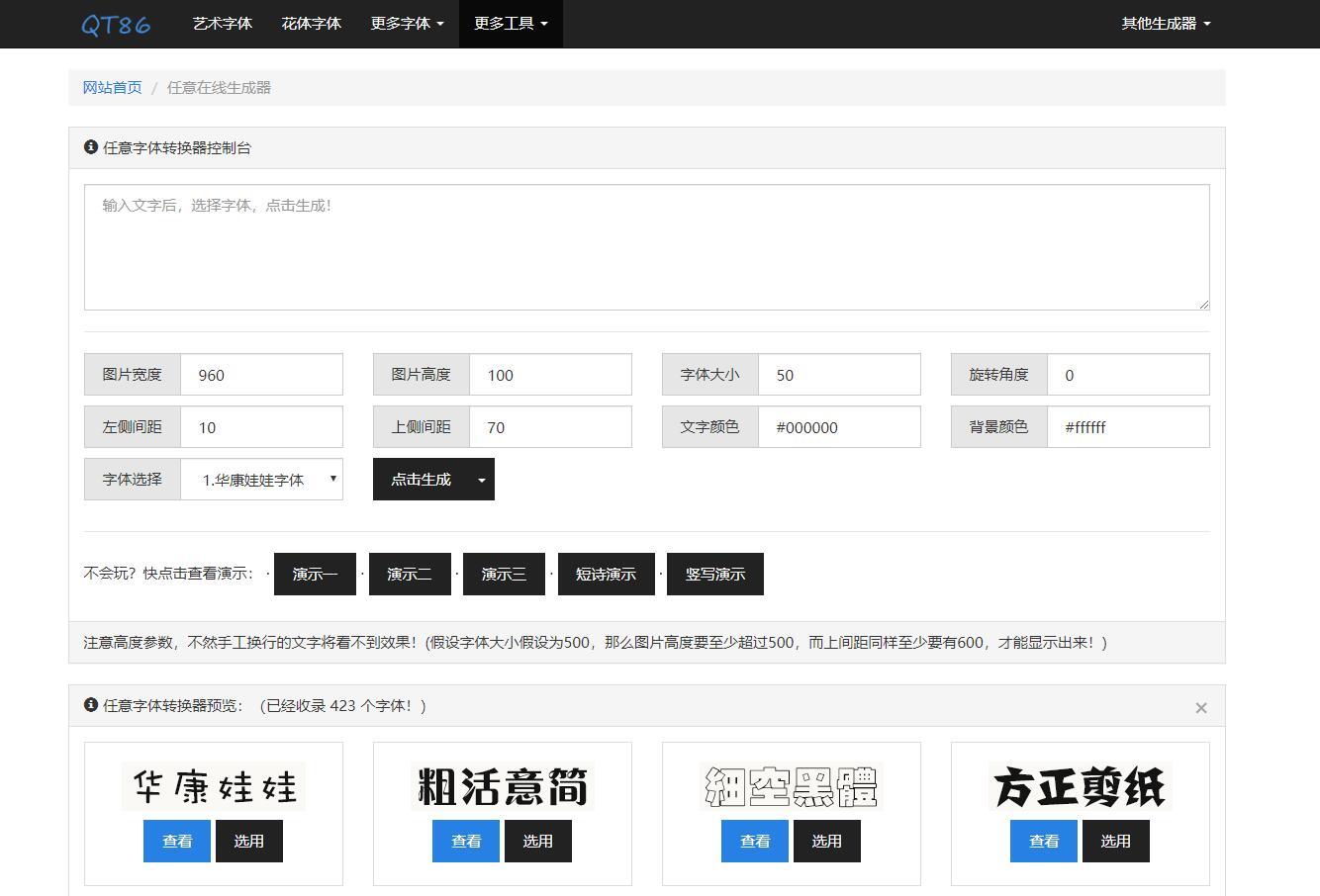Image resolution: width=1320 pixels, height=896 pixels.
Task: Click 已经收录 423 个字体 text
Action: point(343,706)
